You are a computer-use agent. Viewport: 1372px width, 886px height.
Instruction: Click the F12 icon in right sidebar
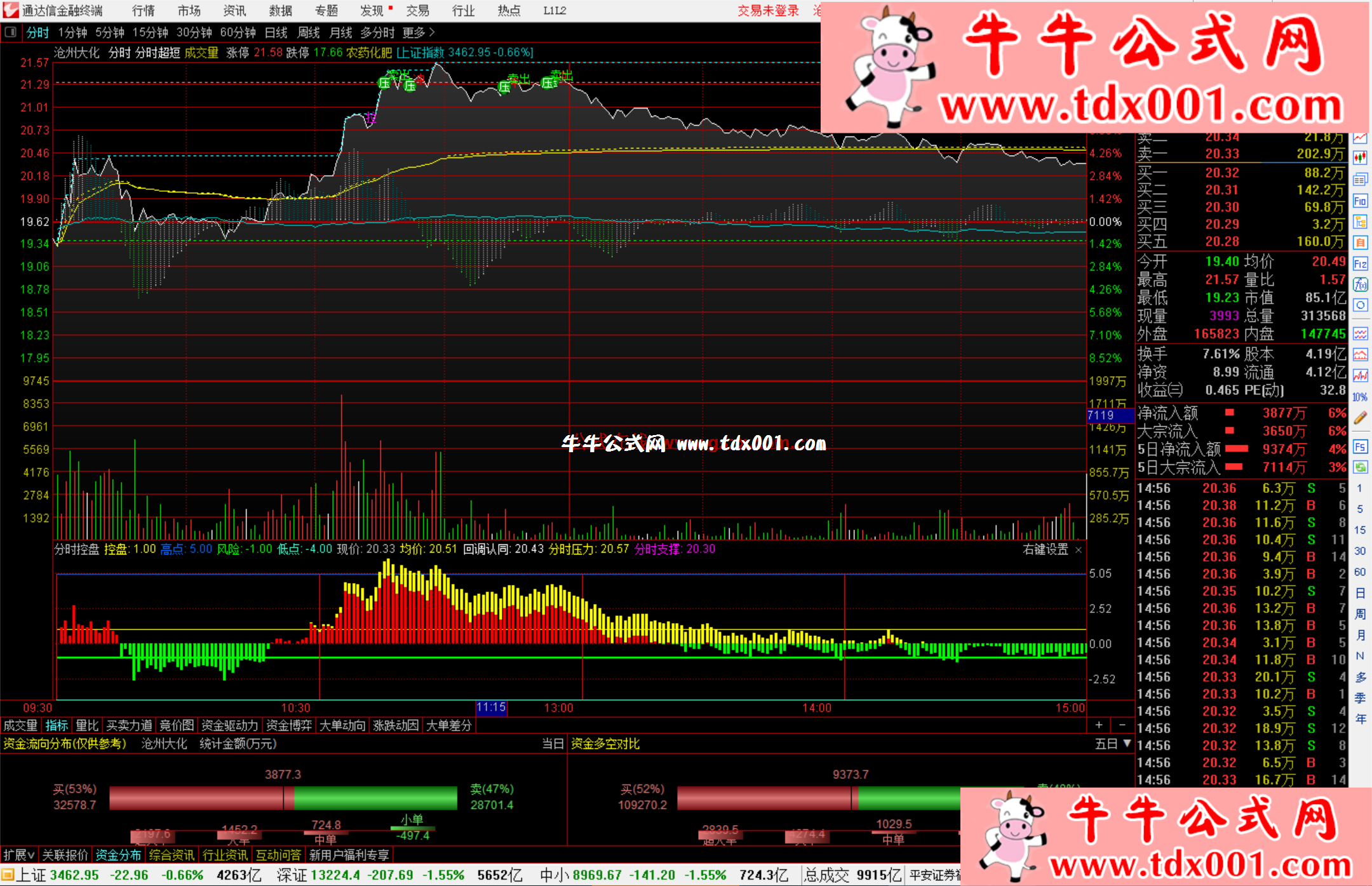tap(1360, 264)
